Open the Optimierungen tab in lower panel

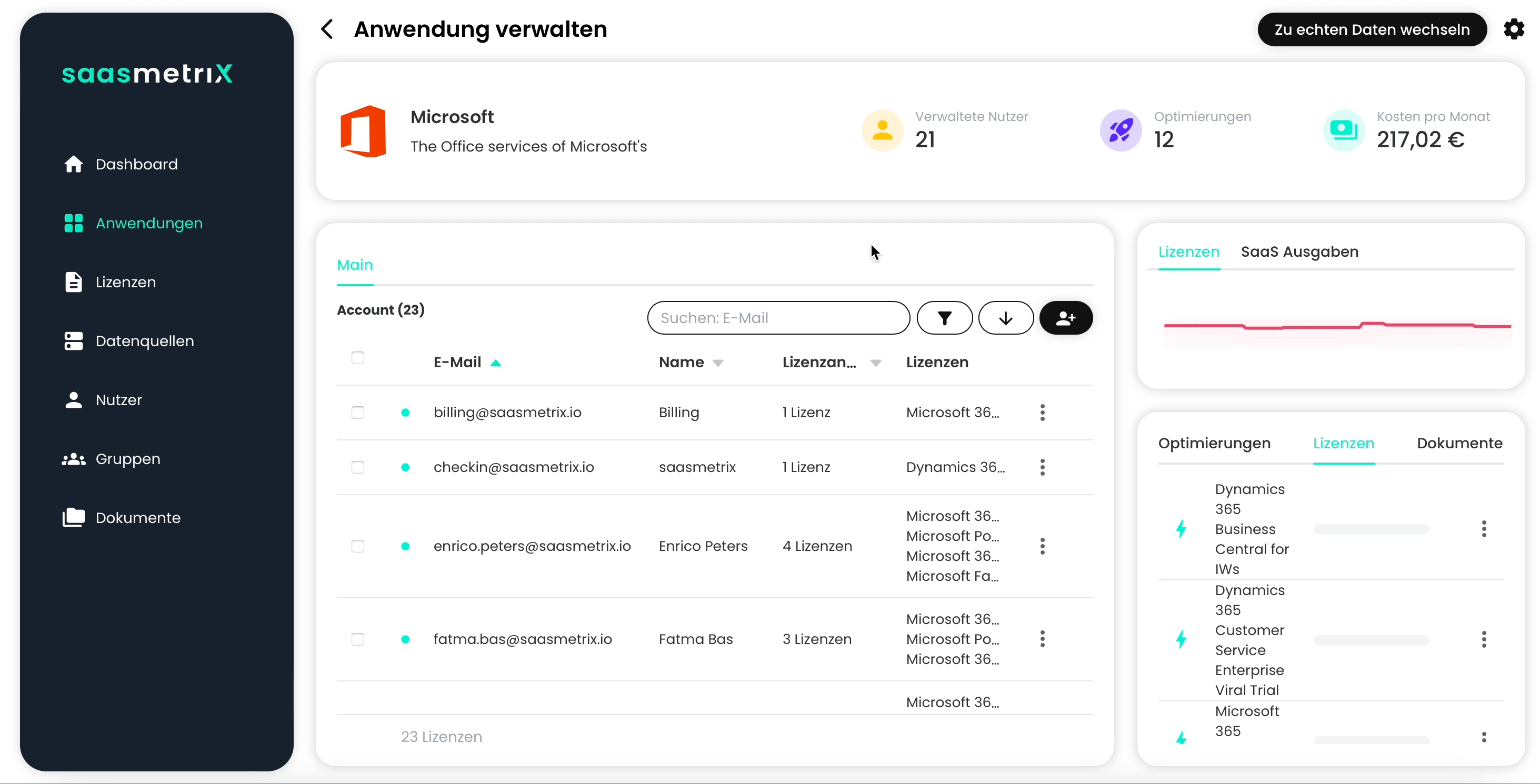pos(1214,444)
